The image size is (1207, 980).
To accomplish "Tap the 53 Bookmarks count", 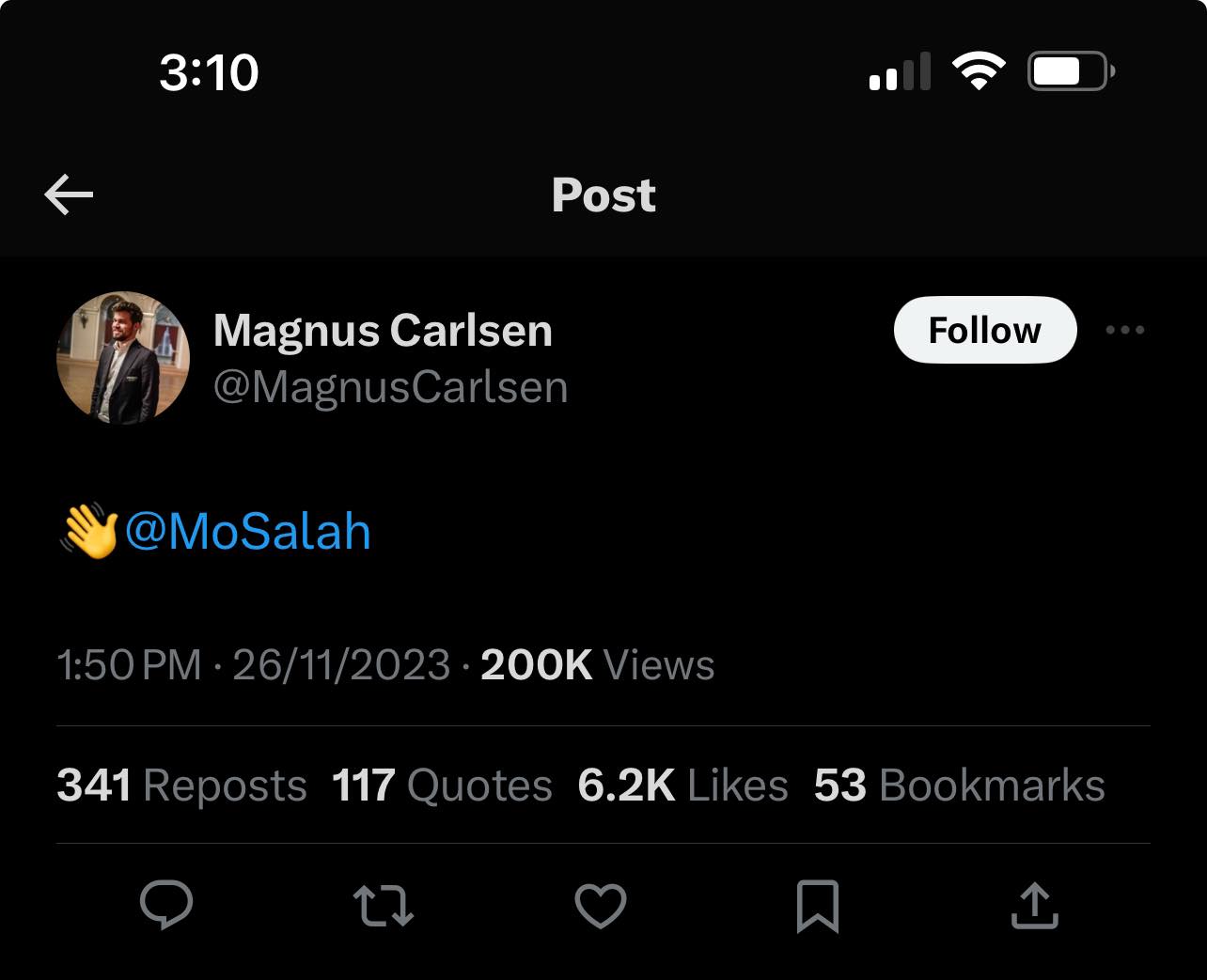I will (x=959, y=786).
